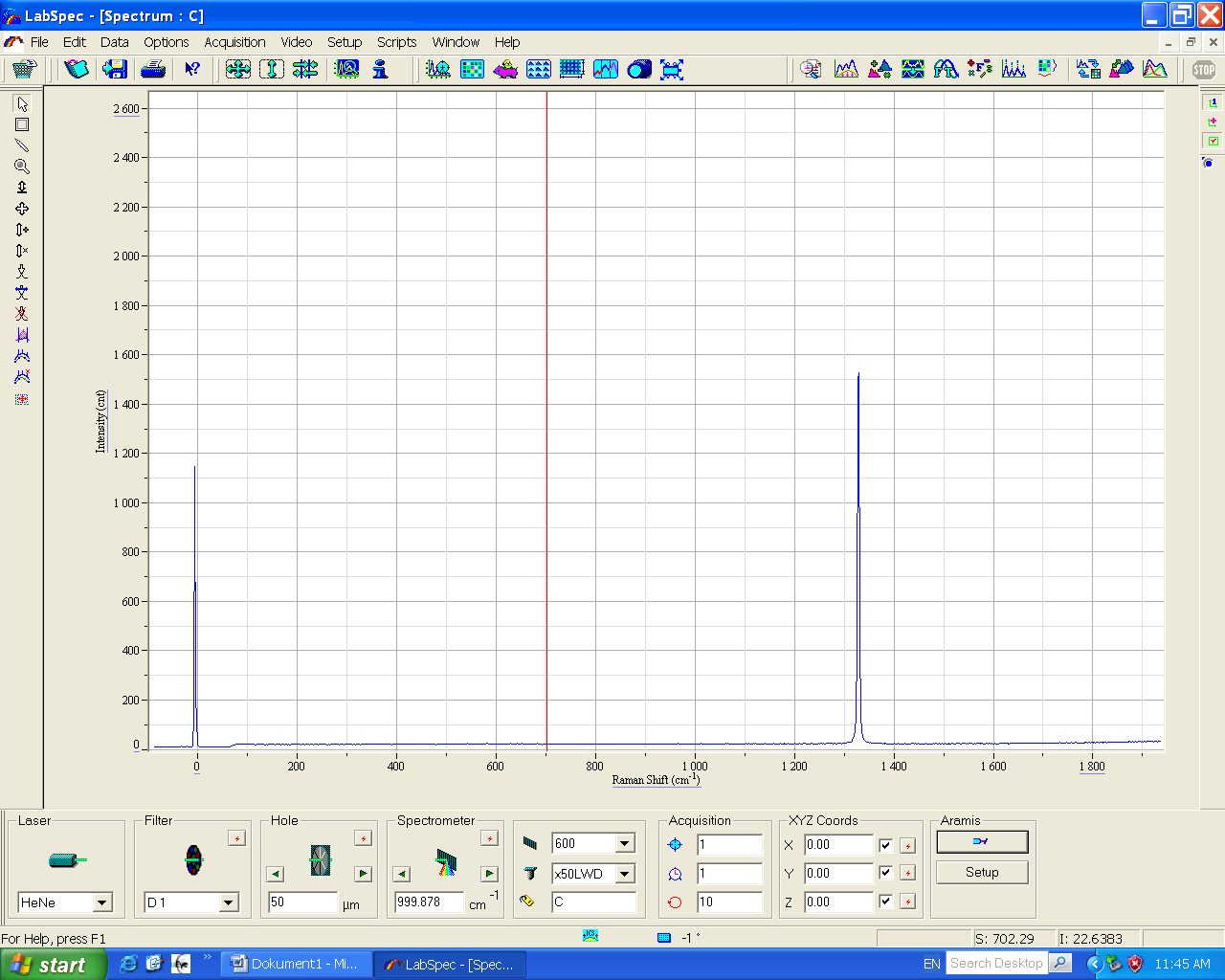Image resolution: width=1225 pixels, height=980 pixels.
Task: Select the rectangle selection tool
Action: tap(22, 124)
